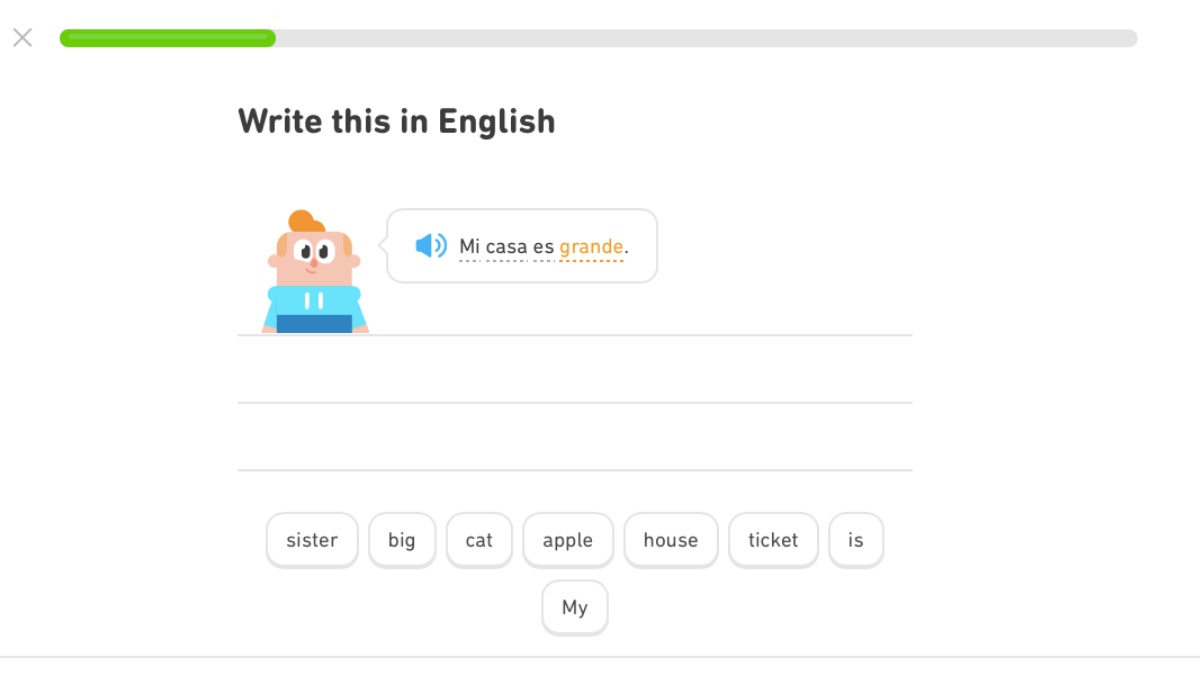The image size is (1200, 675).
Task: Close the lesson with the X icon
Action: pyautogui.click(x=22, y=38)
